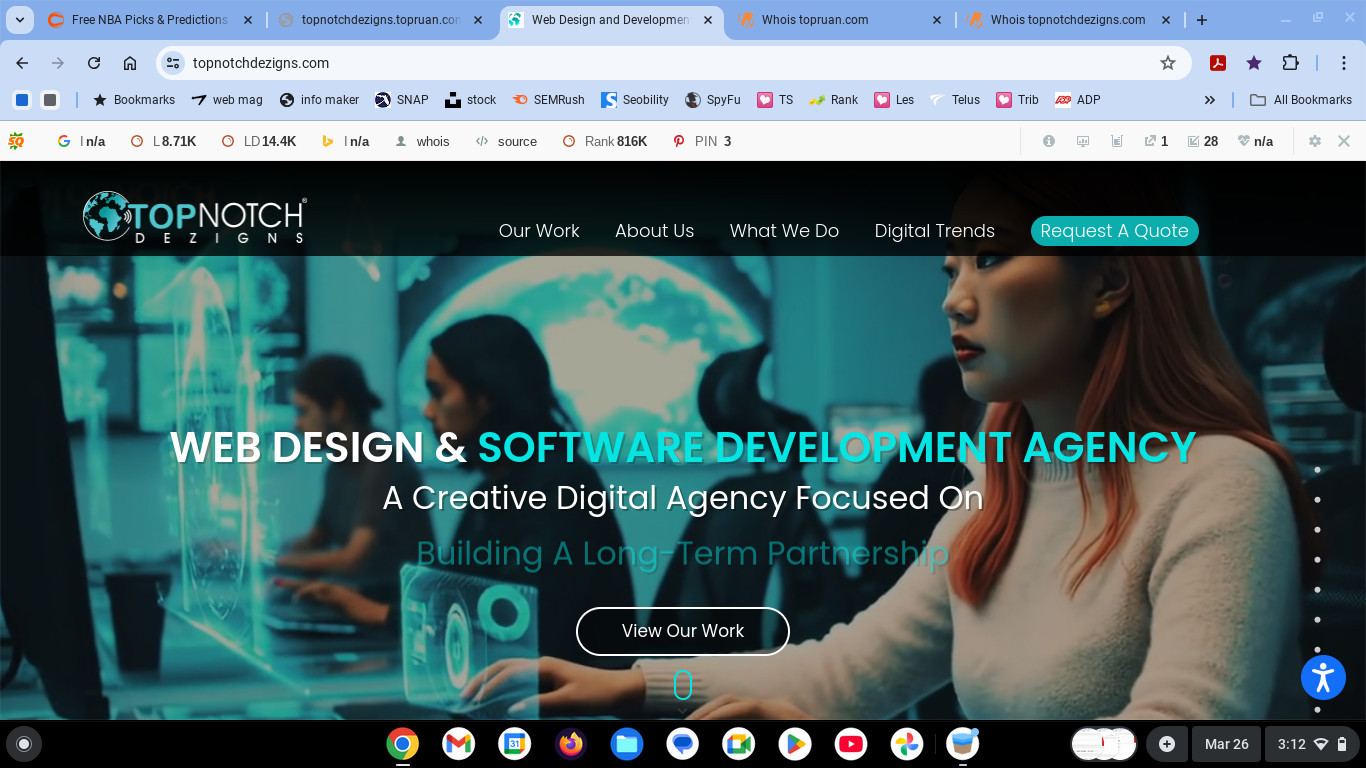Click the View Our Work button
Screen dimensions: 1366x768
tap(682, 631)
